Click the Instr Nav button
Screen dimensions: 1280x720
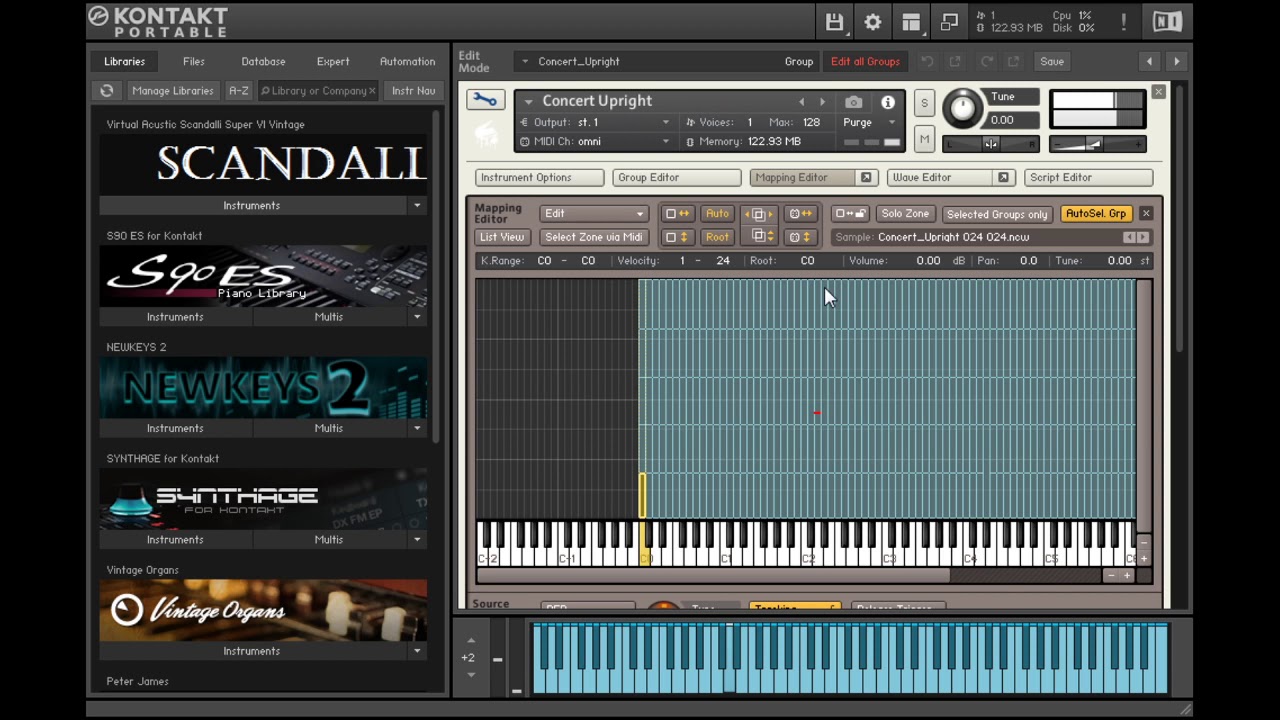[x=413, y=91]
